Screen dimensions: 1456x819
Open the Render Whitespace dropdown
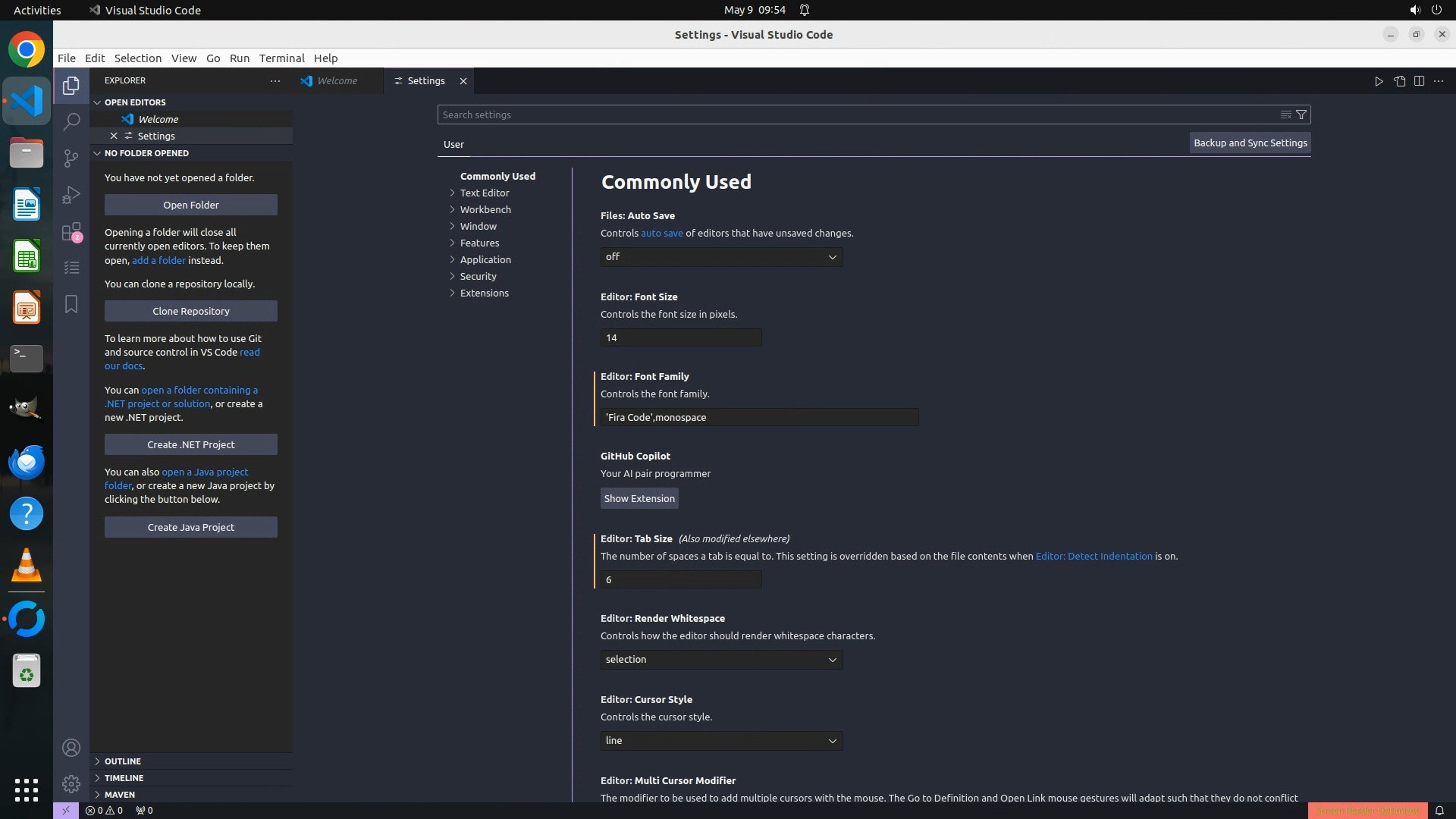721,660
